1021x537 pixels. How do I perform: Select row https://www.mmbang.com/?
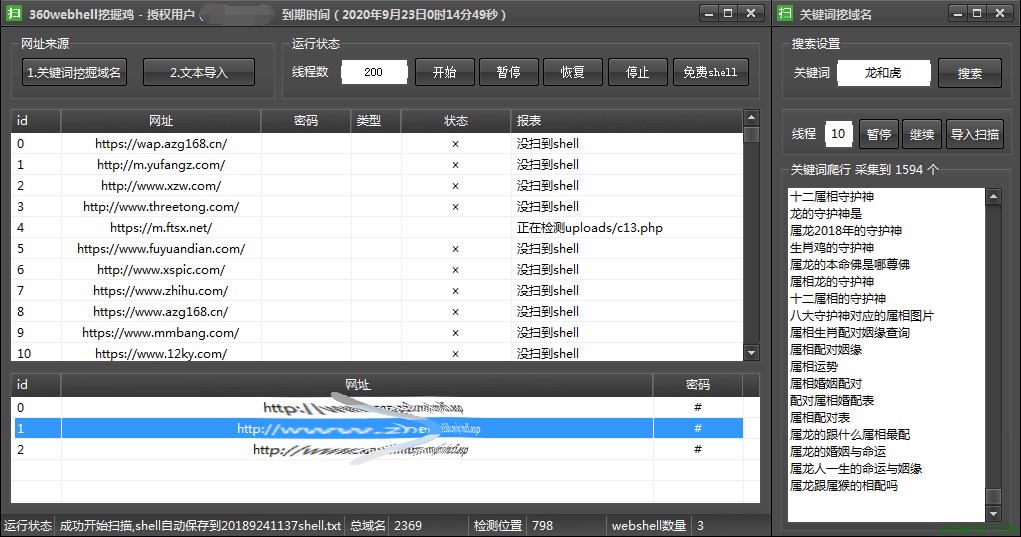377,333
